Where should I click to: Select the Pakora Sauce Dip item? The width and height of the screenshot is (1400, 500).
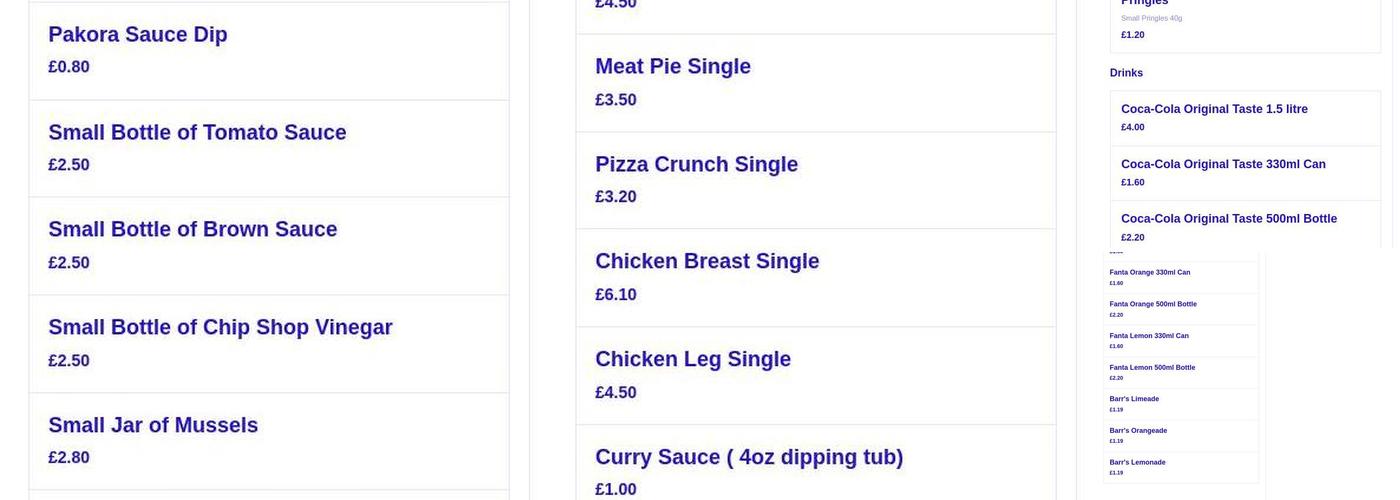(x=268, y=50)
